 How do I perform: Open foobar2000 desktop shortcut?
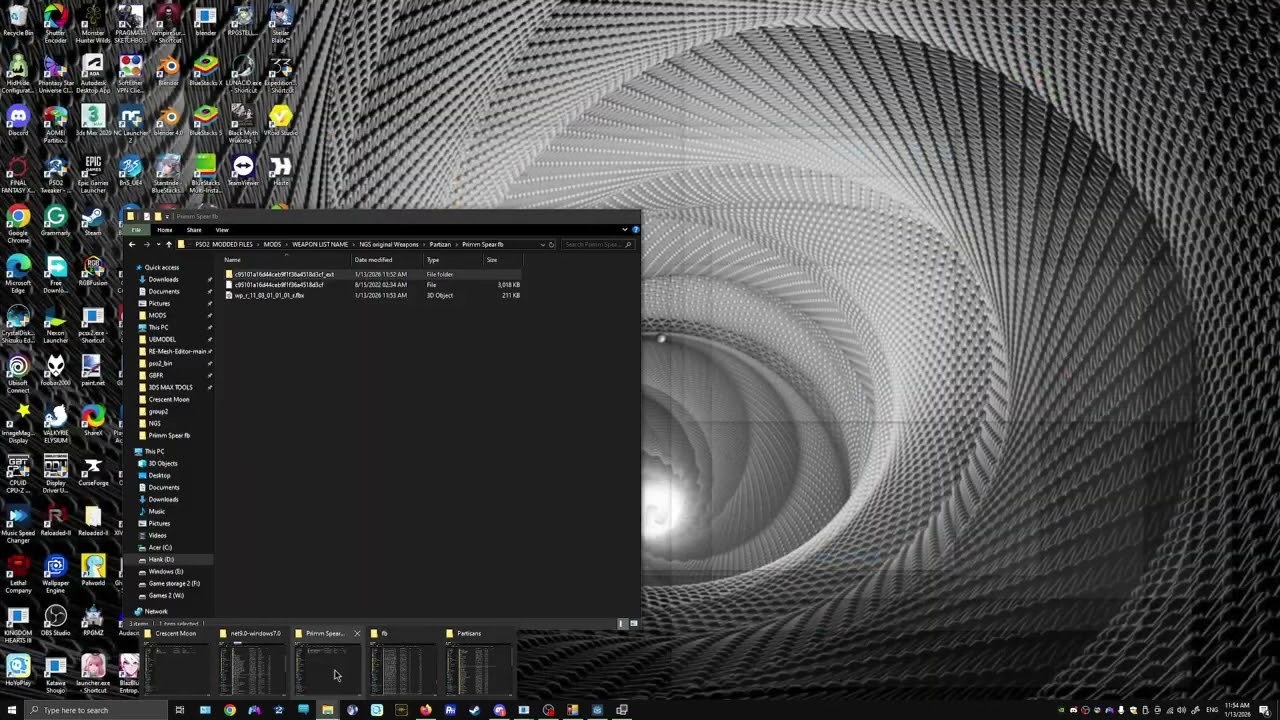(56, 371)
